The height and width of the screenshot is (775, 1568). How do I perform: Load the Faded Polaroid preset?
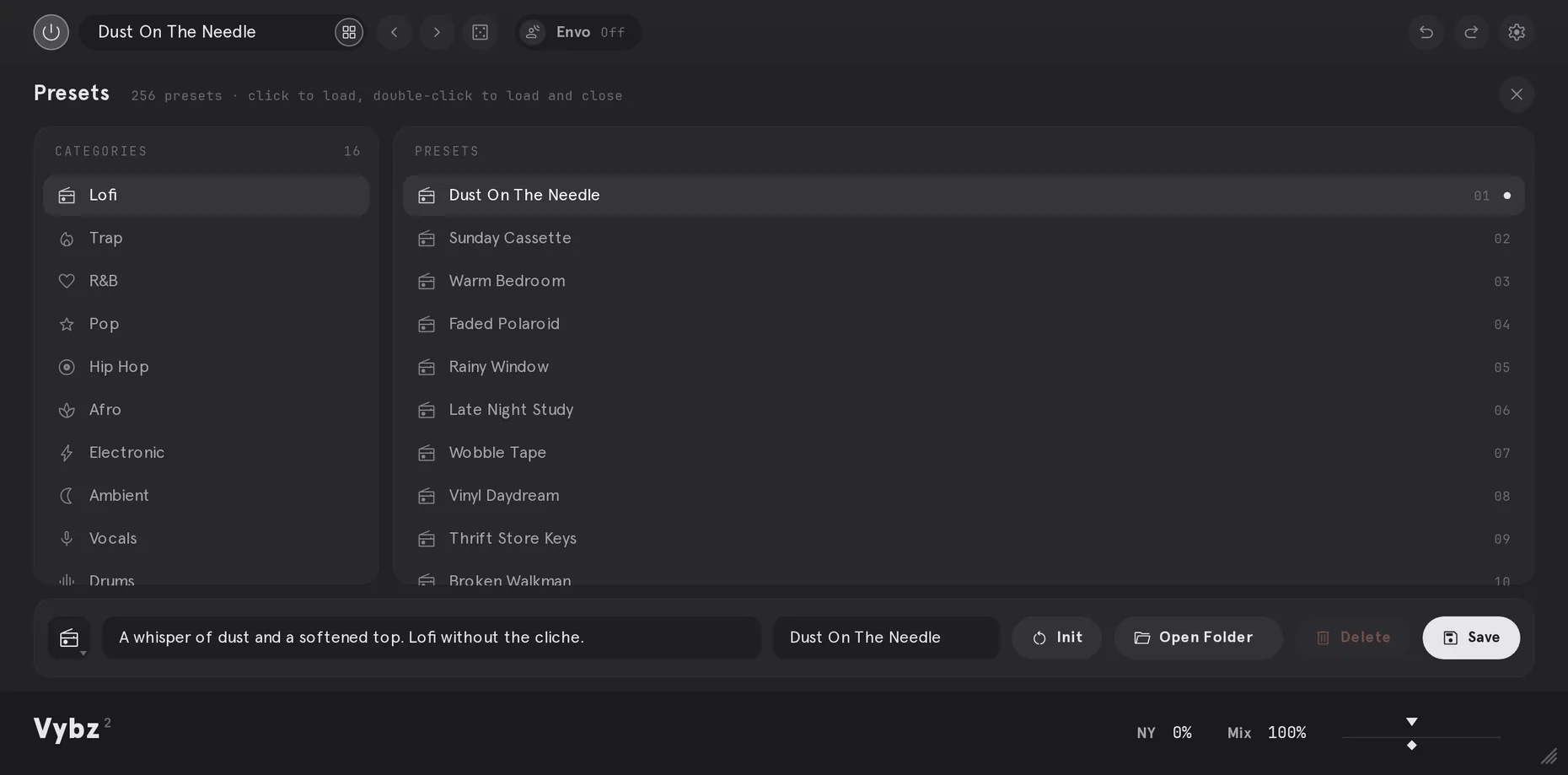coord(964,324)
